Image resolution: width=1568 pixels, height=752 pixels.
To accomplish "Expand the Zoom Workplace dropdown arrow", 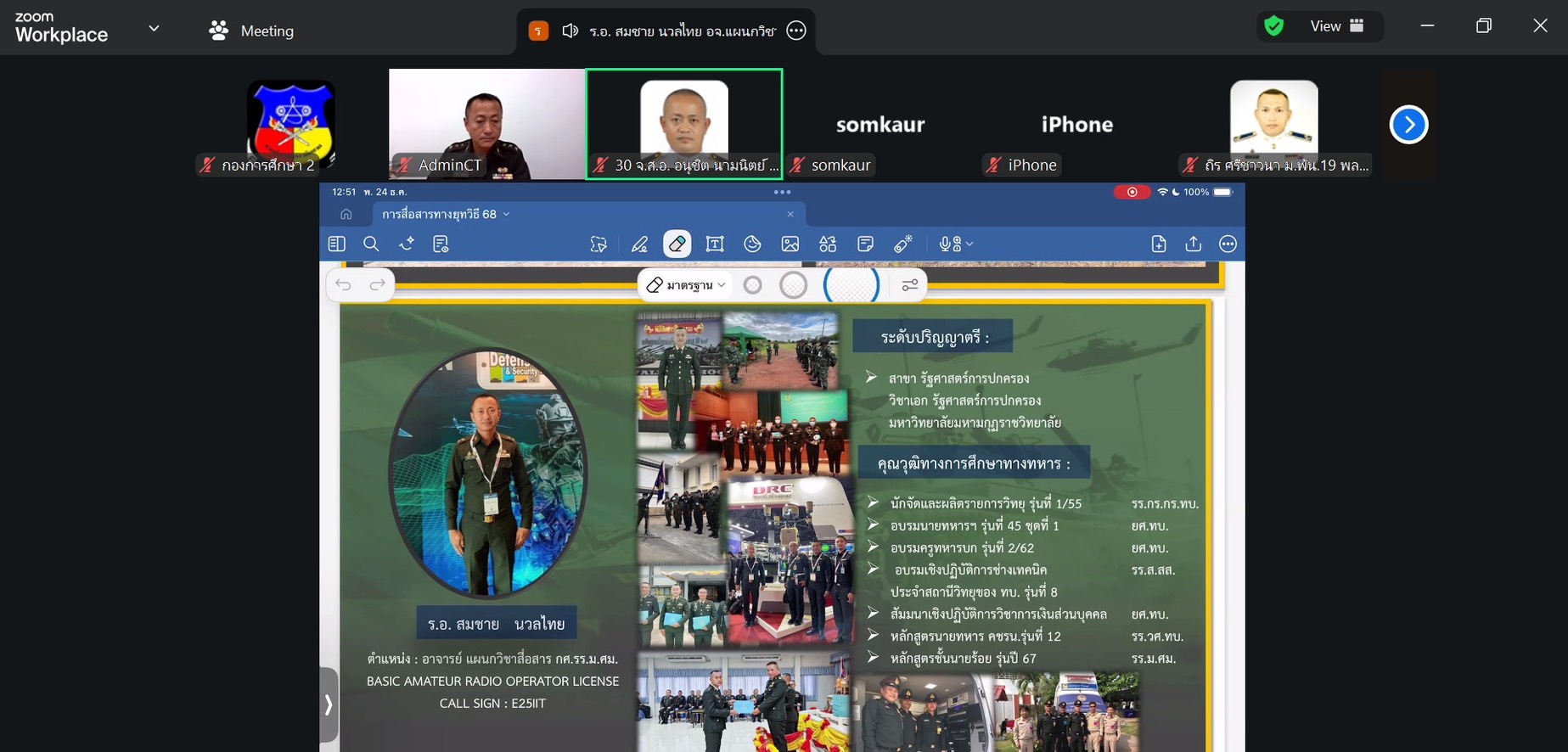I will pyautogui.click(x=154, y=29).
